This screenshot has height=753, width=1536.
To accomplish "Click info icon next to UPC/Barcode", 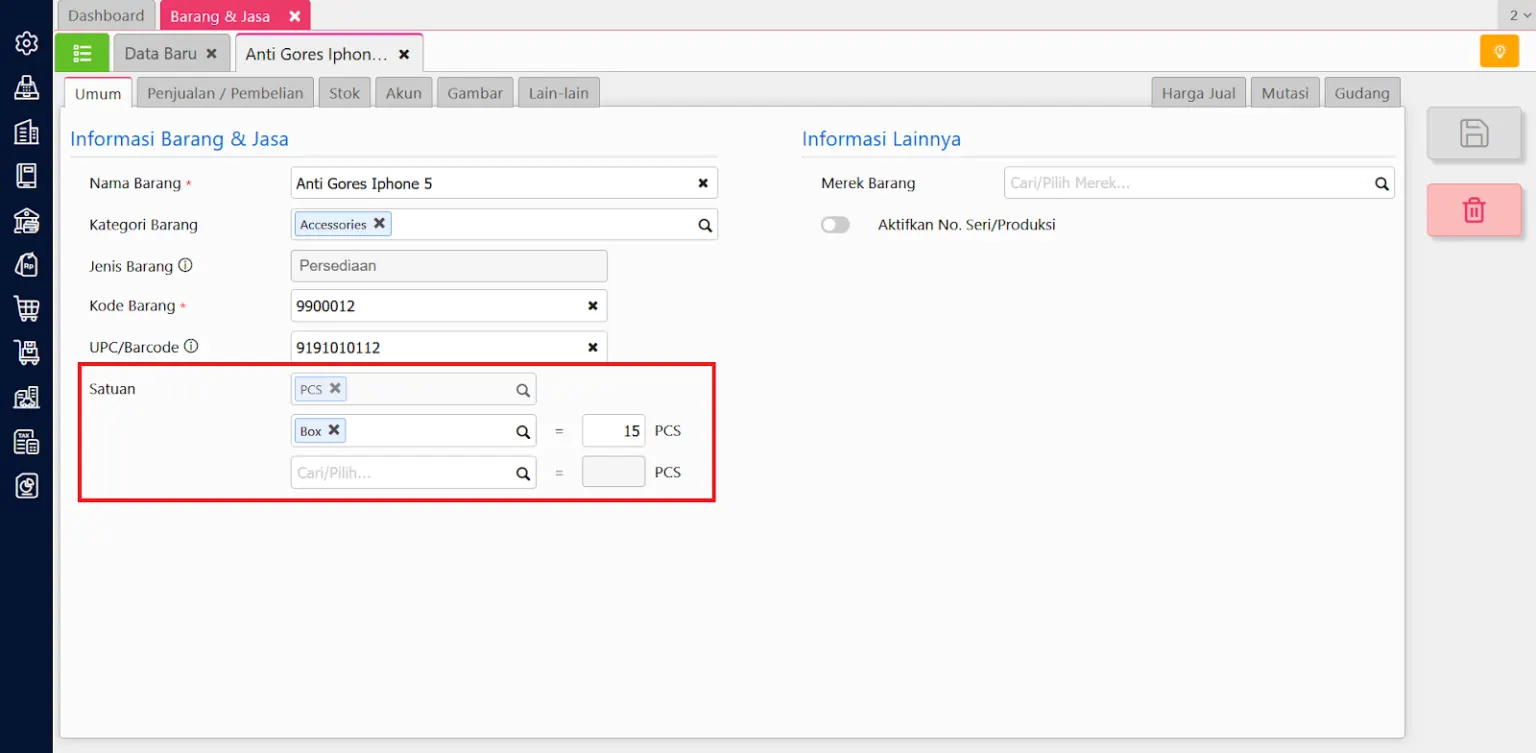I will pos(191,347).
